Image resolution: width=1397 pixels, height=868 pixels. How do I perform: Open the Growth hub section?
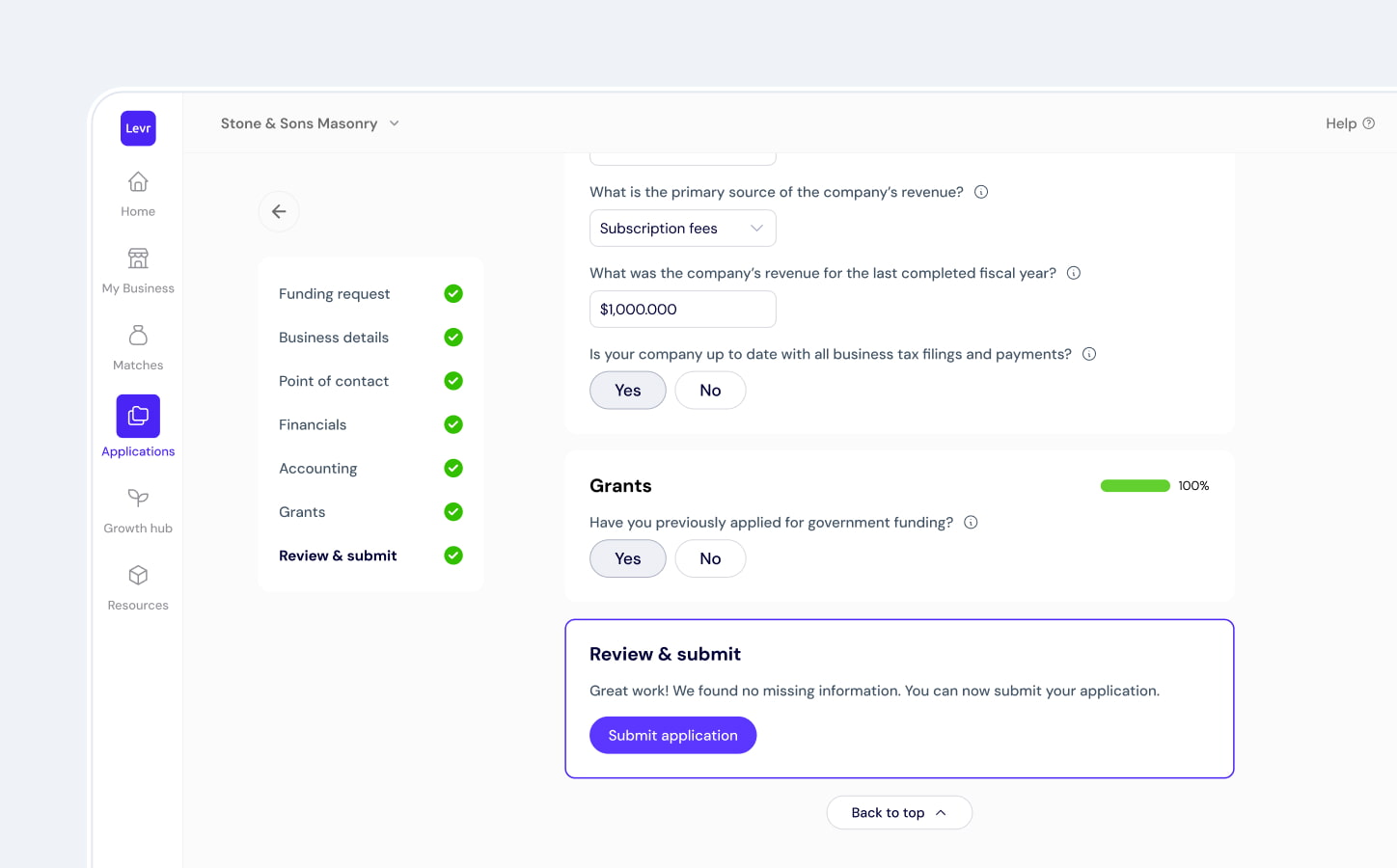pyautogui.click(x=137, y=508)
